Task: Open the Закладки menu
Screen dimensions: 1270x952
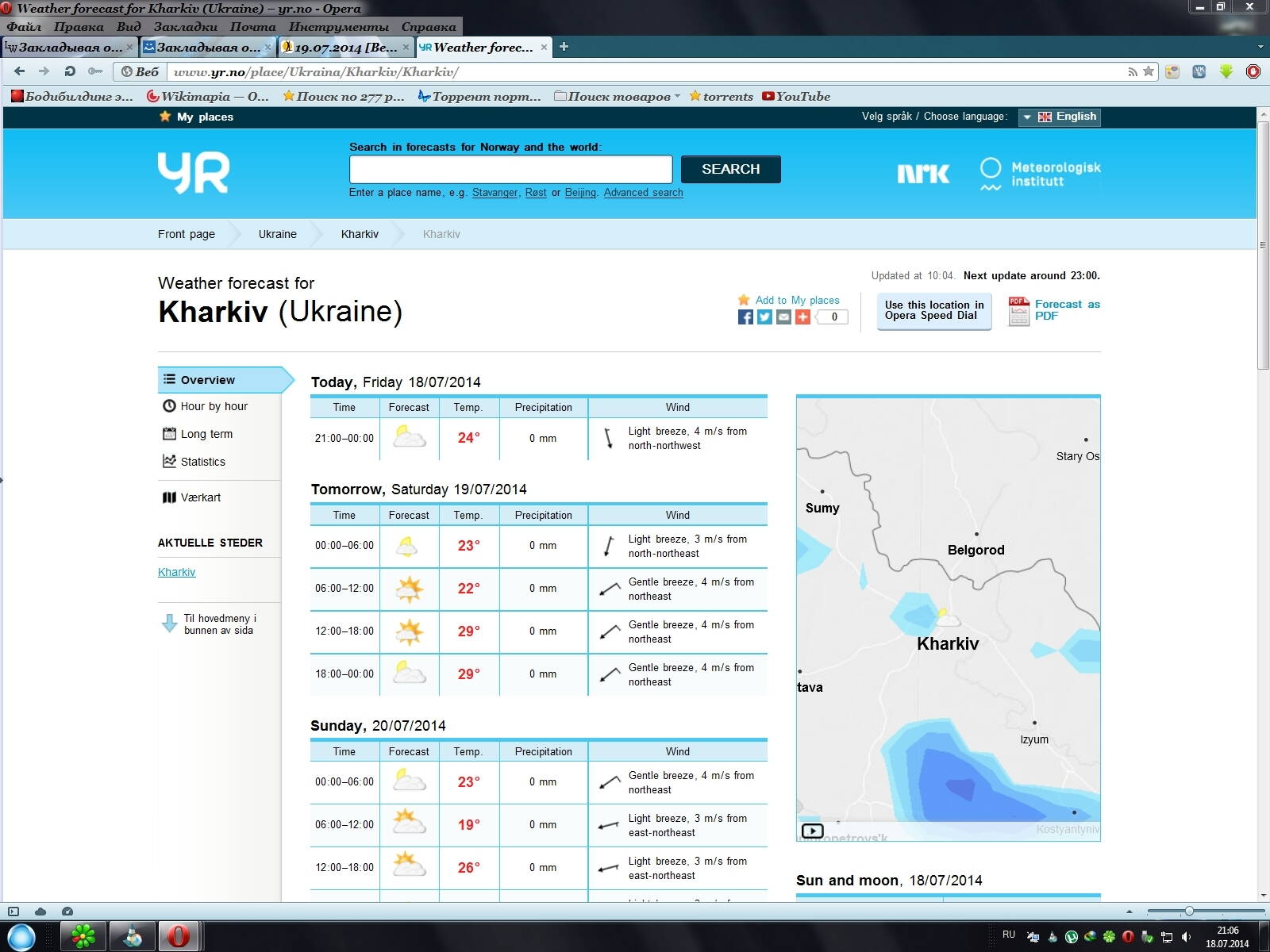Action: click(185, 26)
